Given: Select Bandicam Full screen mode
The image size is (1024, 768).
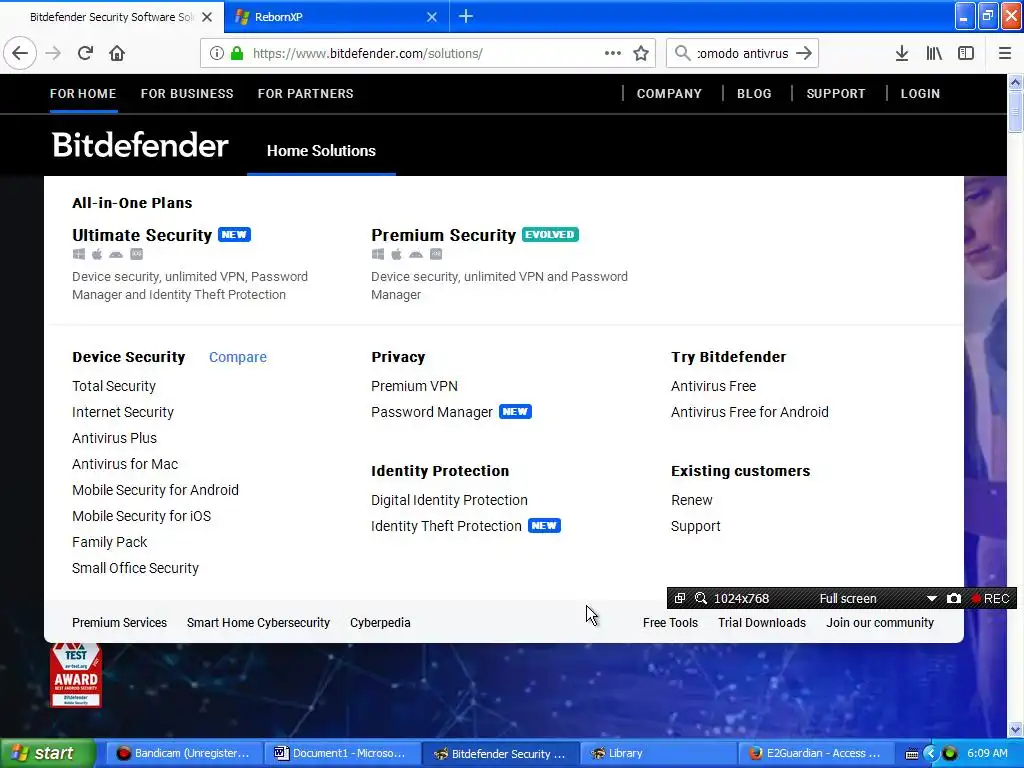Looking at the screenshot, I should pyautogui.click(x=848, y=598).
